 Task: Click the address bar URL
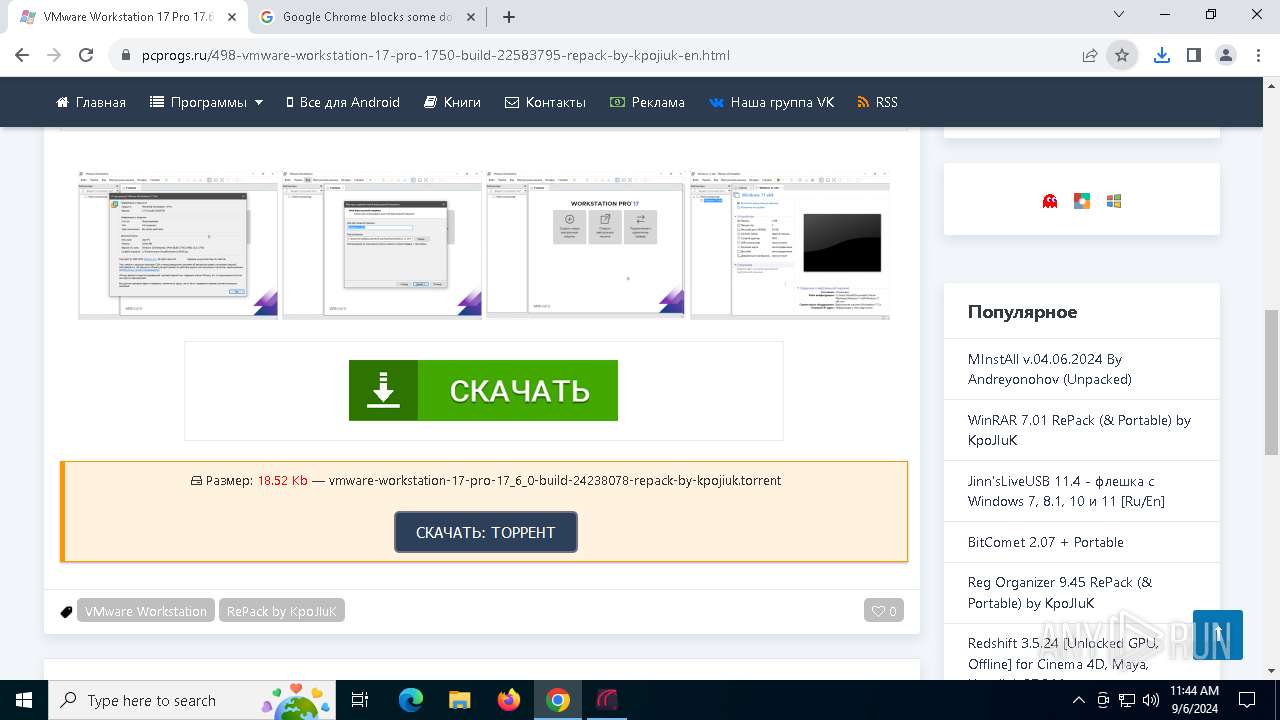click(435, 55)
